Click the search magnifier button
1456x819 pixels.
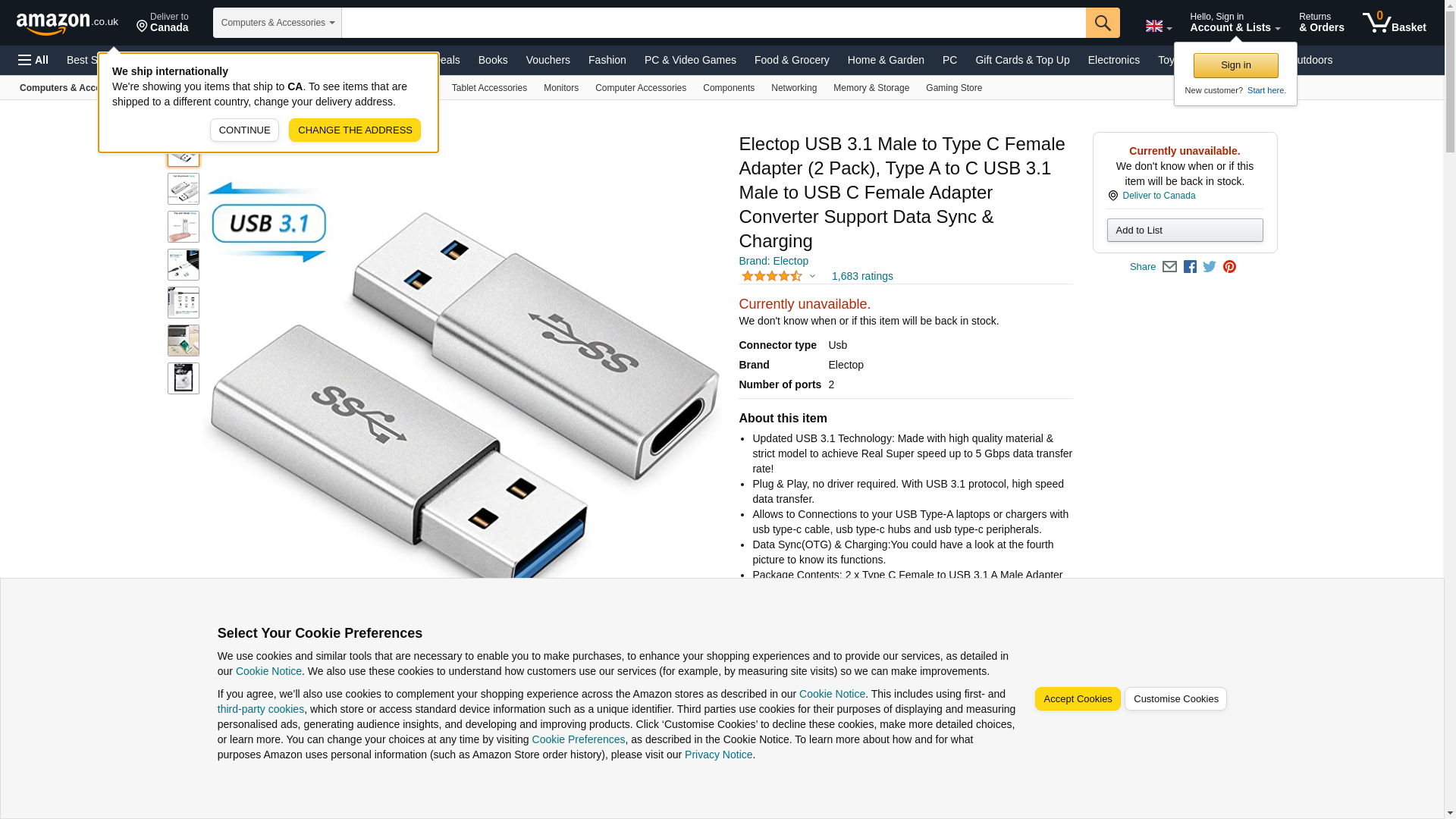pyautogui.click(x=1103, y=23)
